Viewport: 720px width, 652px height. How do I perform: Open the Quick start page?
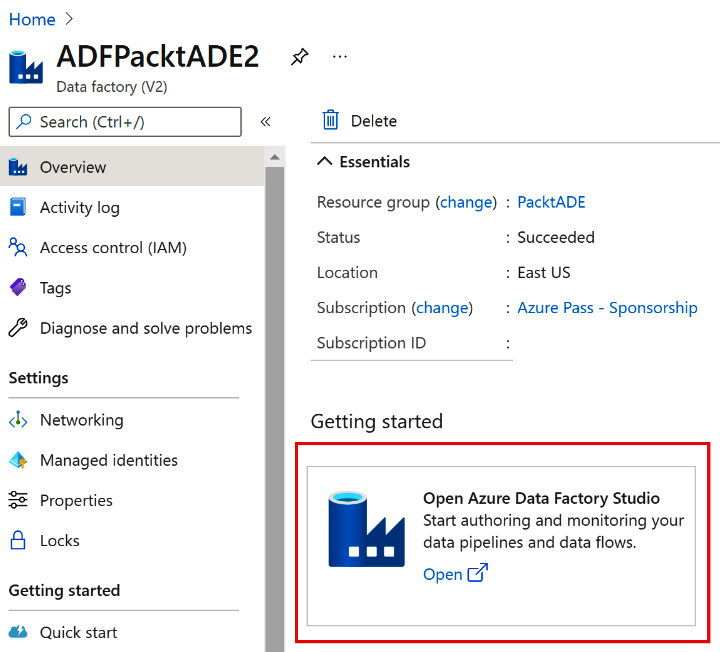click(78, 632)
